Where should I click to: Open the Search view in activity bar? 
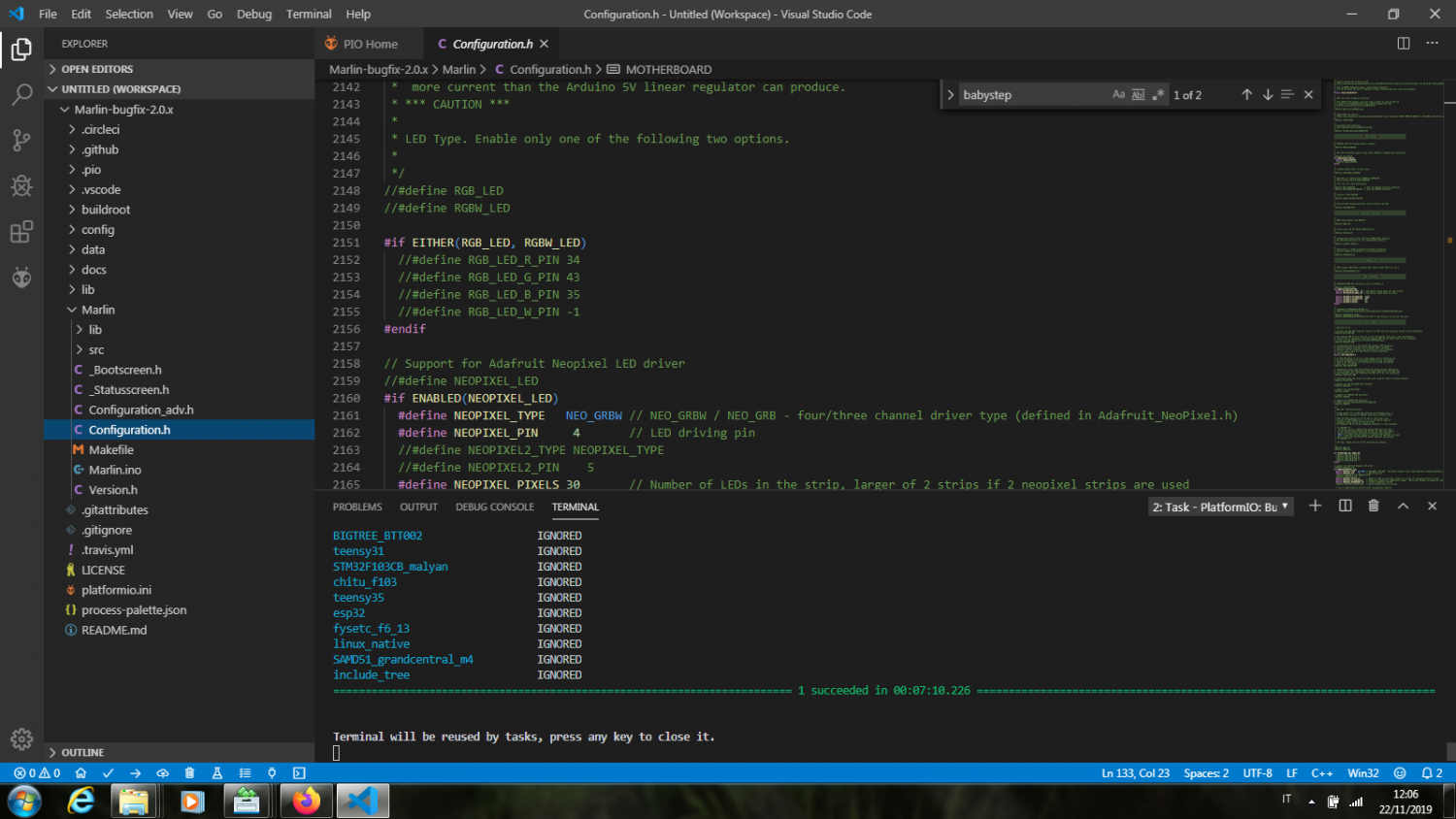pos(21,94)
